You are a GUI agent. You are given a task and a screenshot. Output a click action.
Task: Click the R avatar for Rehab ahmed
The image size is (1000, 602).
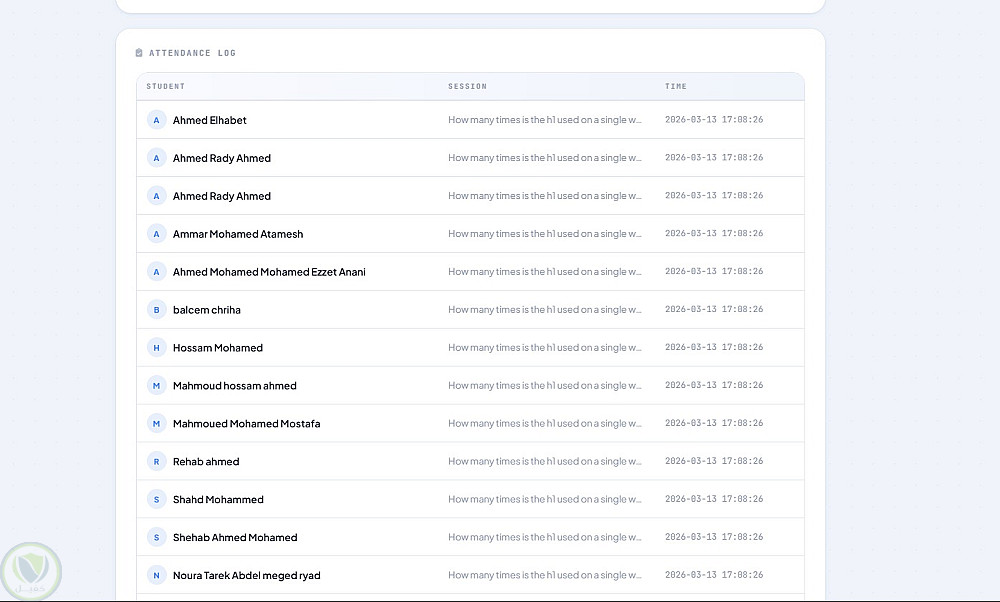tap(156, 462)
